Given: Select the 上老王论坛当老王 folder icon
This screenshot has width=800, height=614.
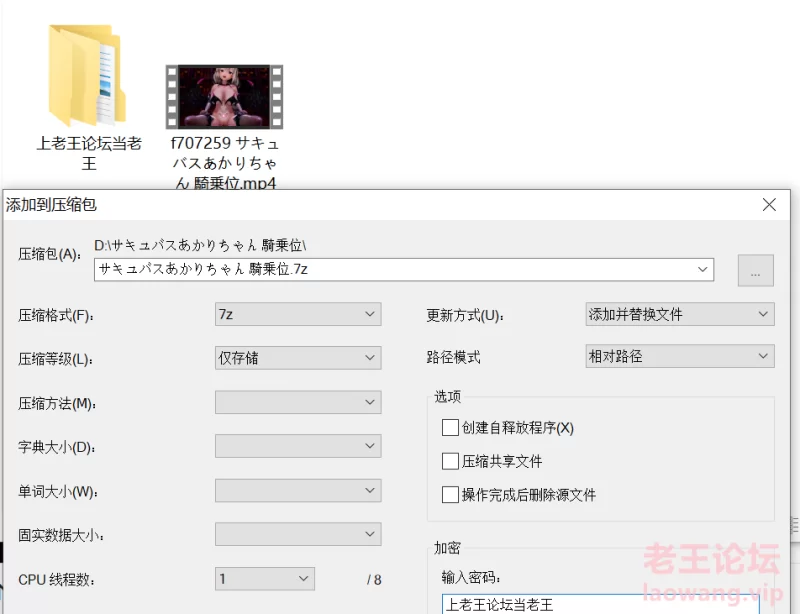Looking at the screenshot, I should (x=87, y=76).
